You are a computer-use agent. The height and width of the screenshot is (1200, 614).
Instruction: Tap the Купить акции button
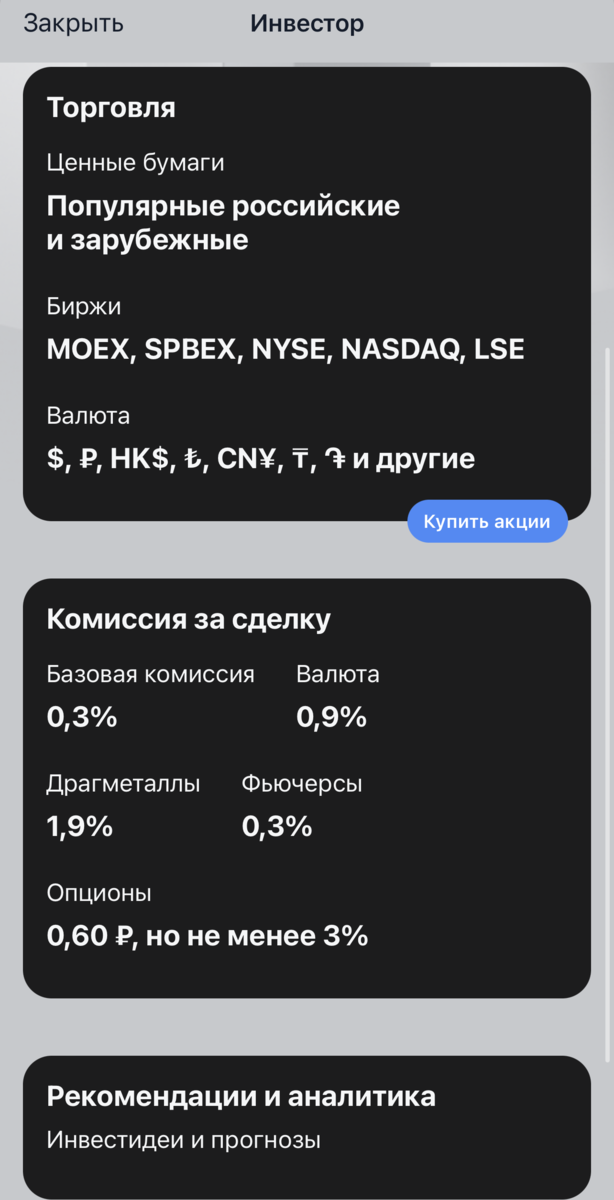487,522
